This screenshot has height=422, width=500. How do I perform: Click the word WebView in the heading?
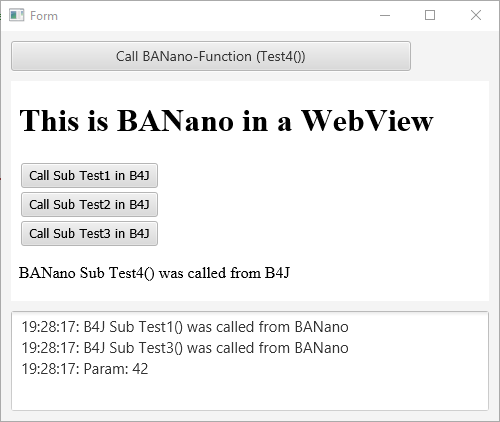click(x=367, y=121)
